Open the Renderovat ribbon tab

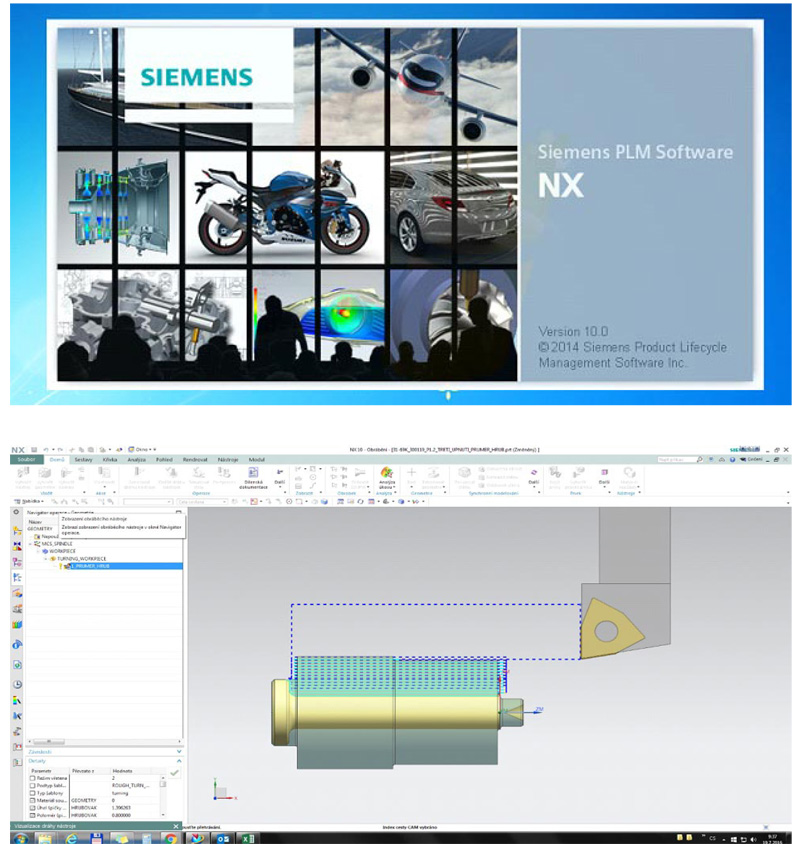195,460
